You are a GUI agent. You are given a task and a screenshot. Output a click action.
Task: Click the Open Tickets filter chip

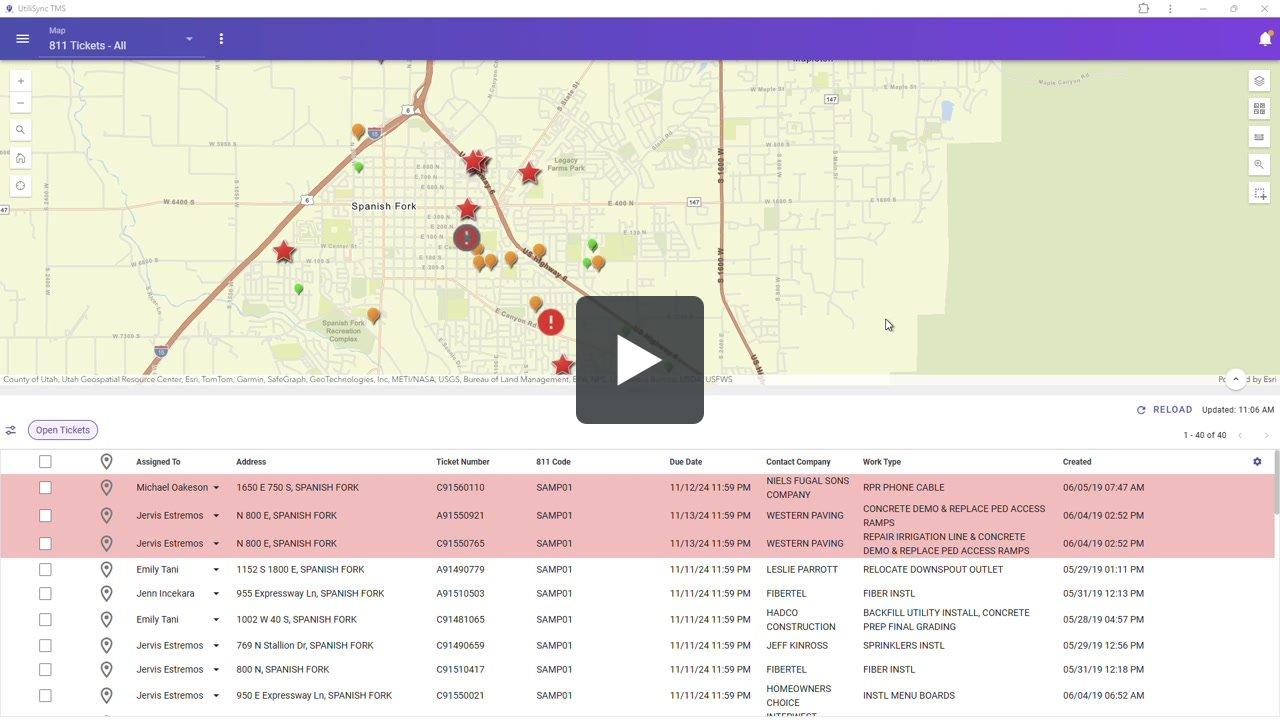(63, 430)
